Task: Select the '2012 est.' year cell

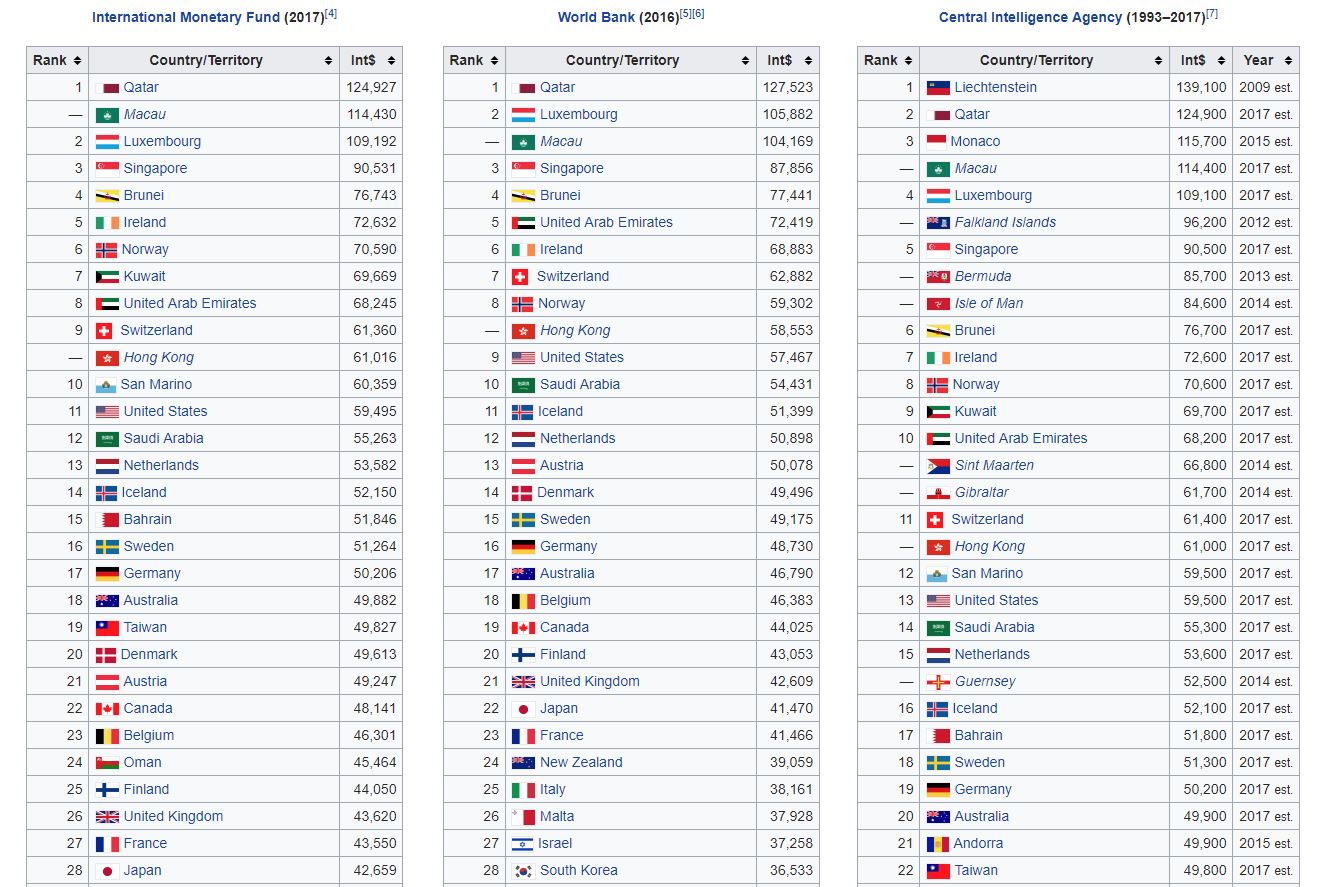Action: click(1266, 223)
